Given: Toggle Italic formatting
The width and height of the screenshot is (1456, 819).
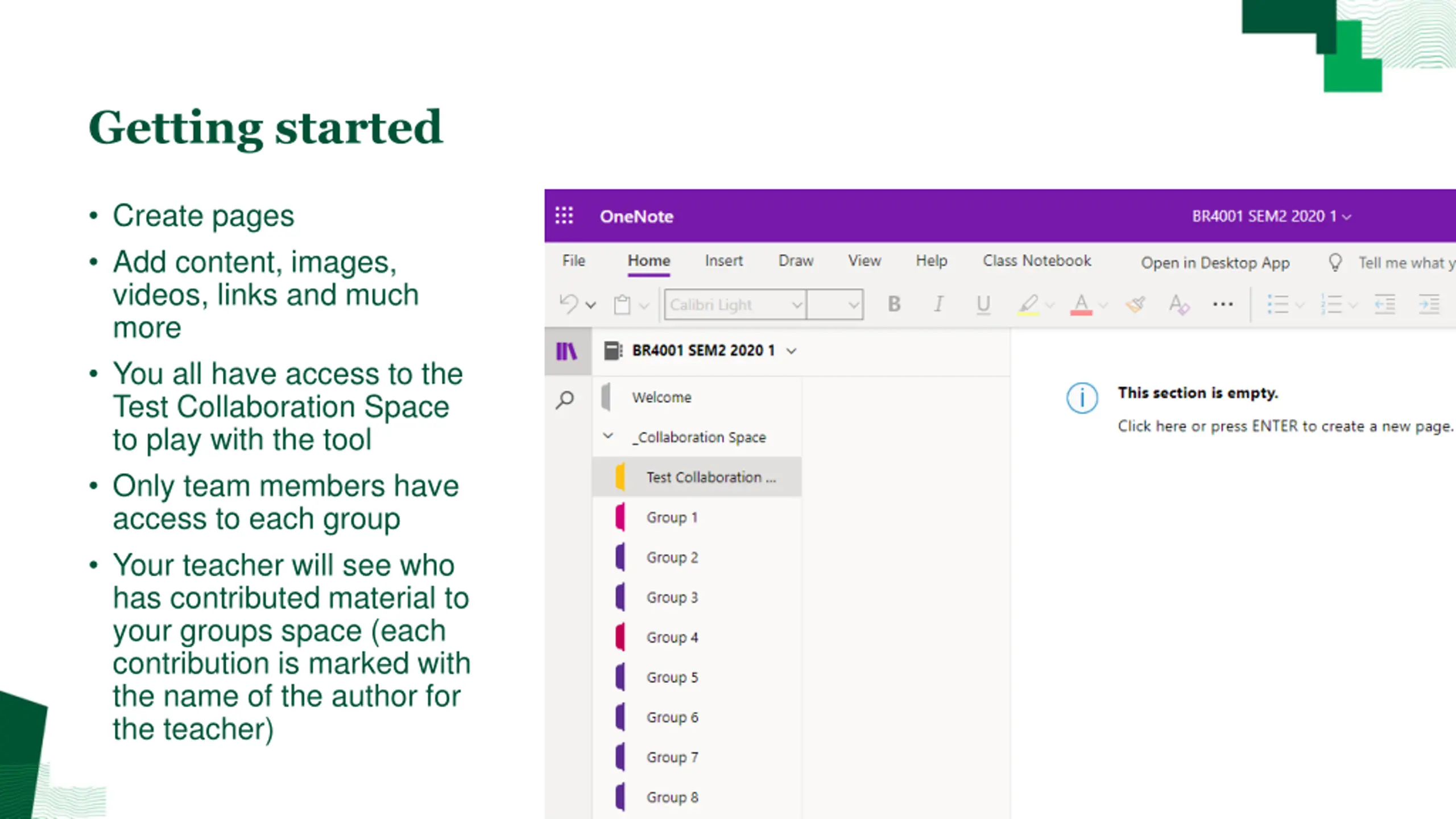Looking at the screenshot, I should click(938, 304).
